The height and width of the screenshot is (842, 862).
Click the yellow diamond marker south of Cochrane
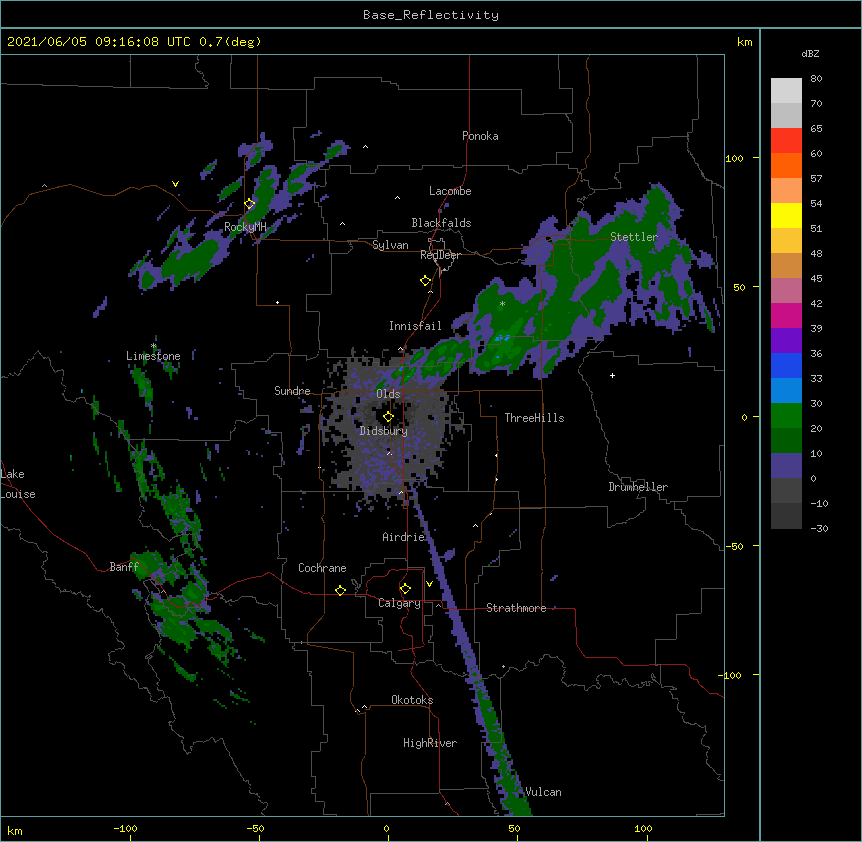[x=340, y=590]
